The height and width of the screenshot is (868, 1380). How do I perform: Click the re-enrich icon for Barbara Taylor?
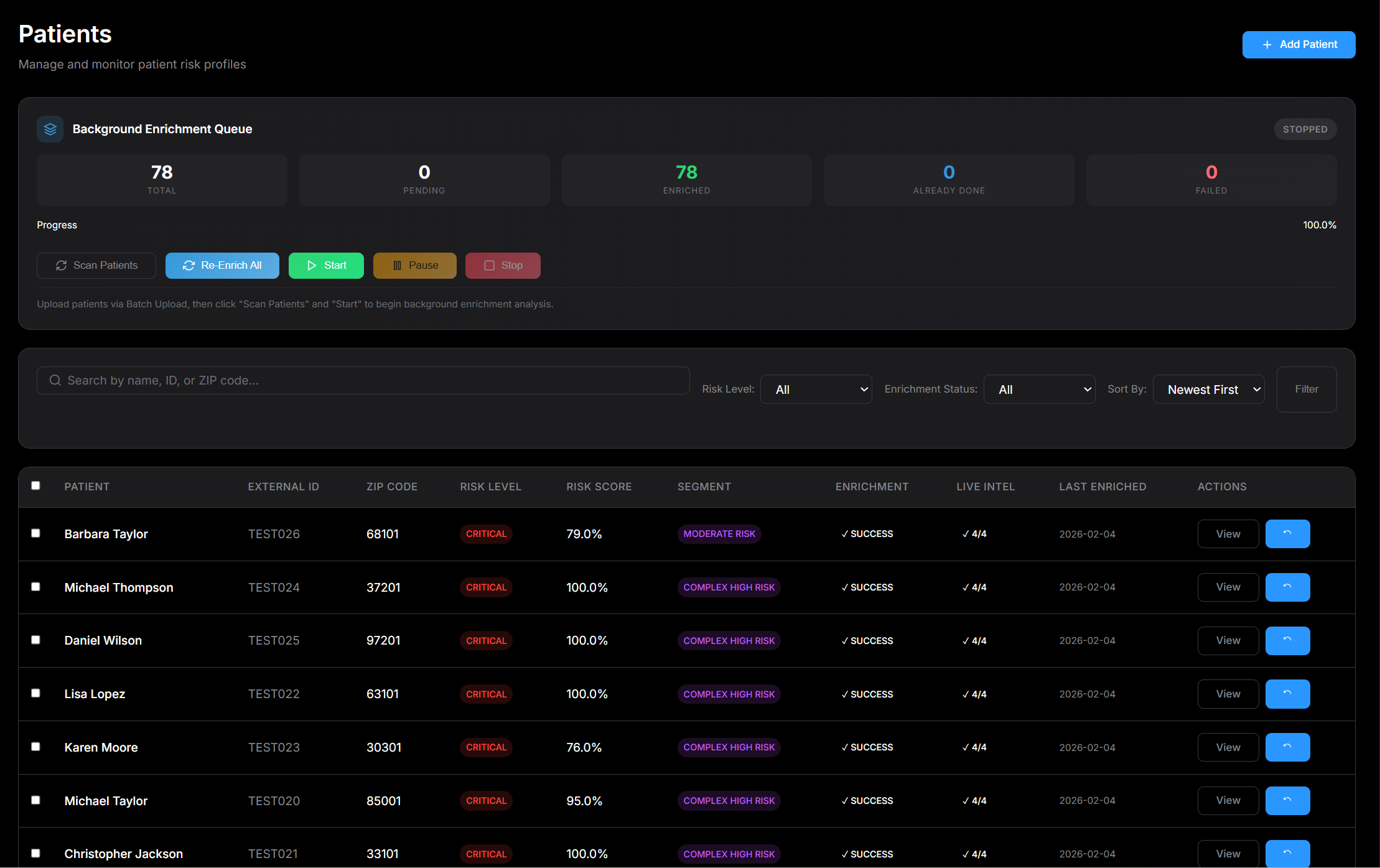(1287, 534)
